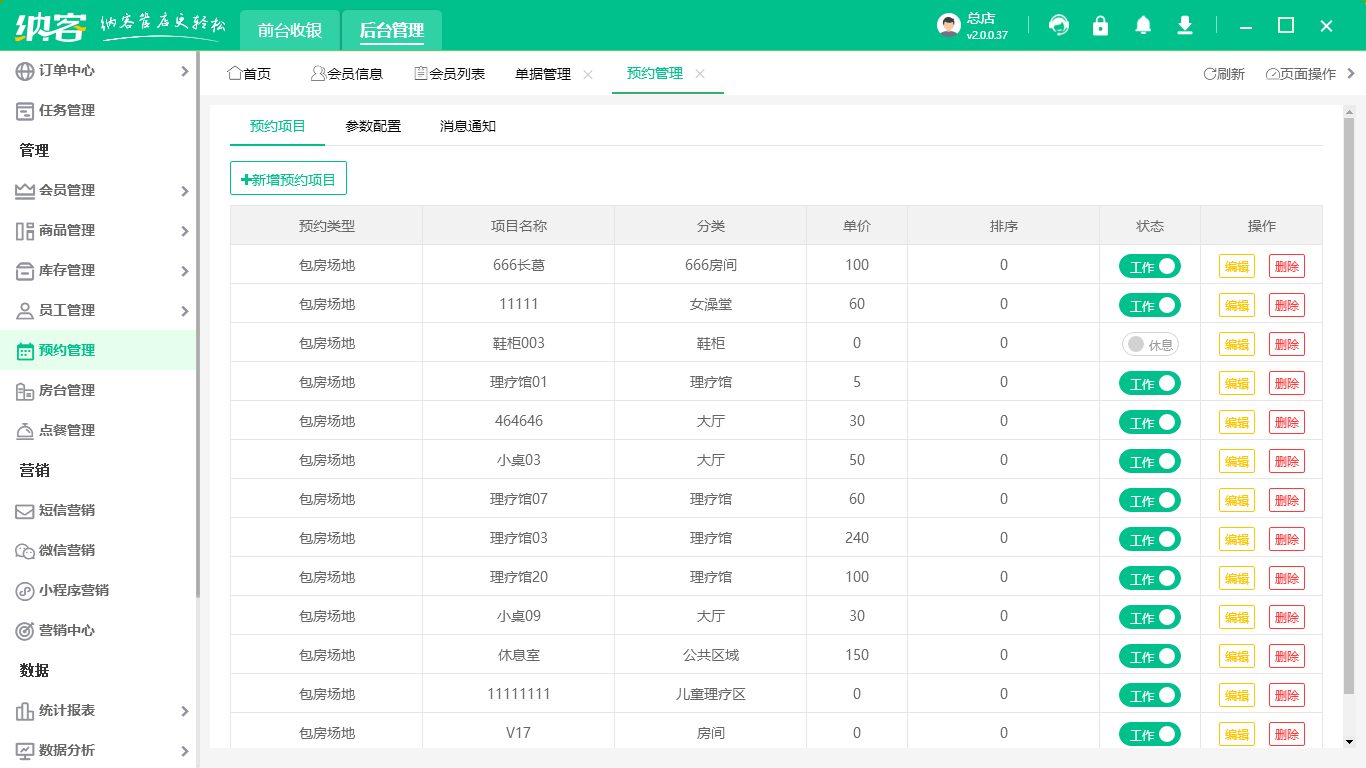Click the 刷新 refresh icon
This screenshot has width=1366, height=768.
[1209, 74]
